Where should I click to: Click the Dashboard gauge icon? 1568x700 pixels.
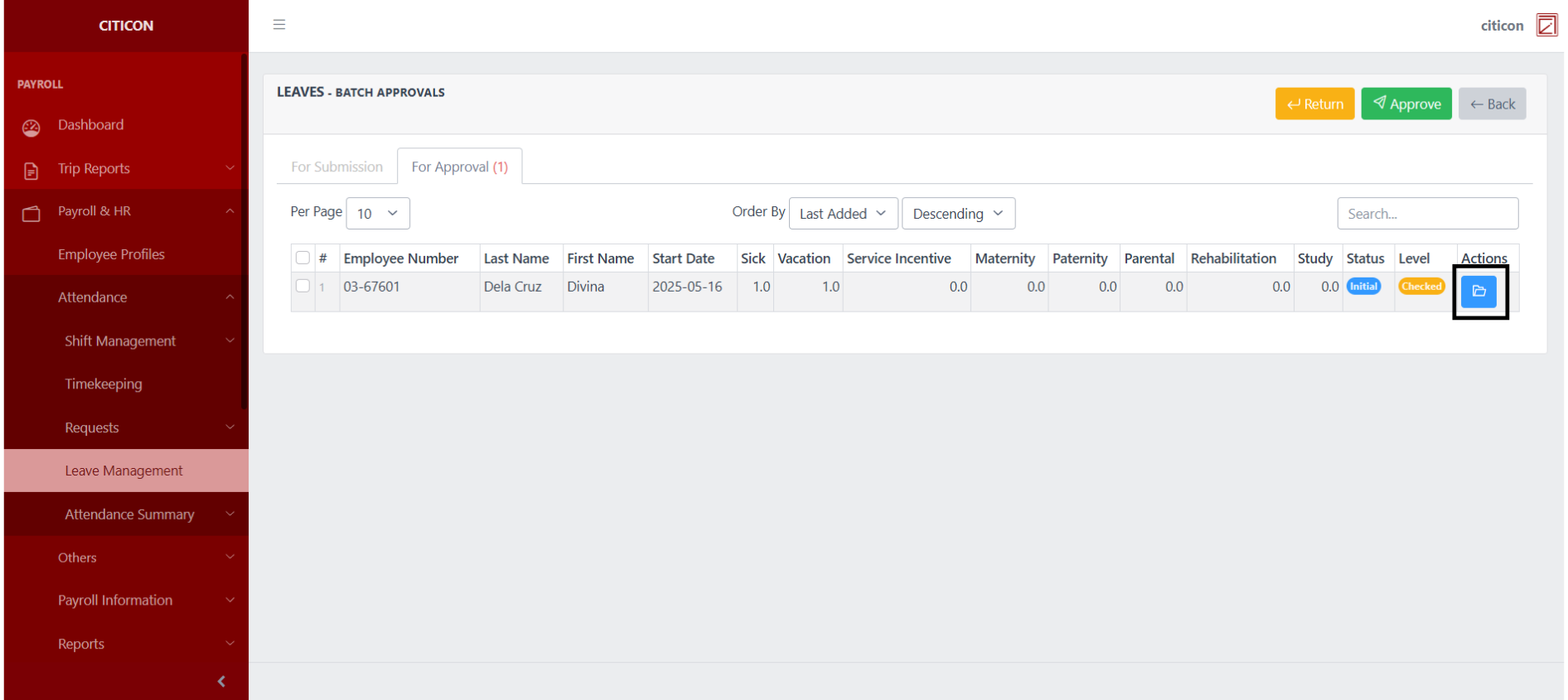point(31,128)
